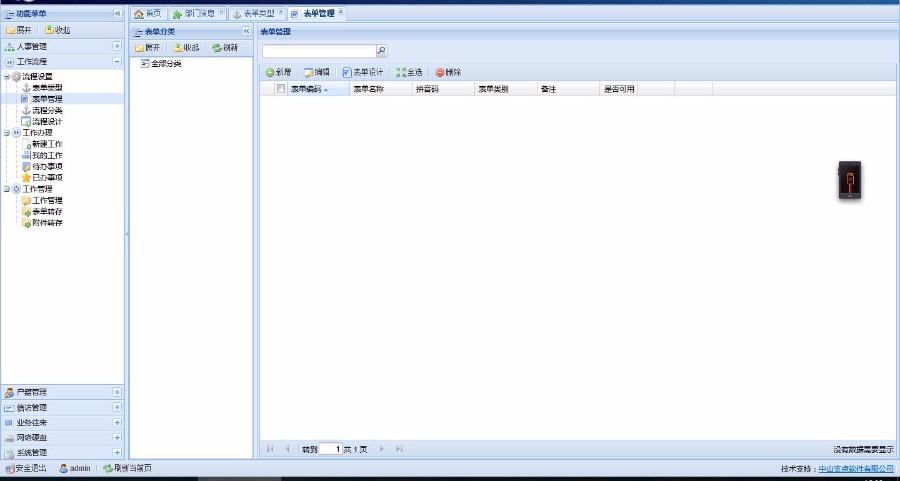Screen dimensions: 900x481
Task: Expand the 人事管理 section plus button
Action: pyautogui.click(x=117, y=46)
